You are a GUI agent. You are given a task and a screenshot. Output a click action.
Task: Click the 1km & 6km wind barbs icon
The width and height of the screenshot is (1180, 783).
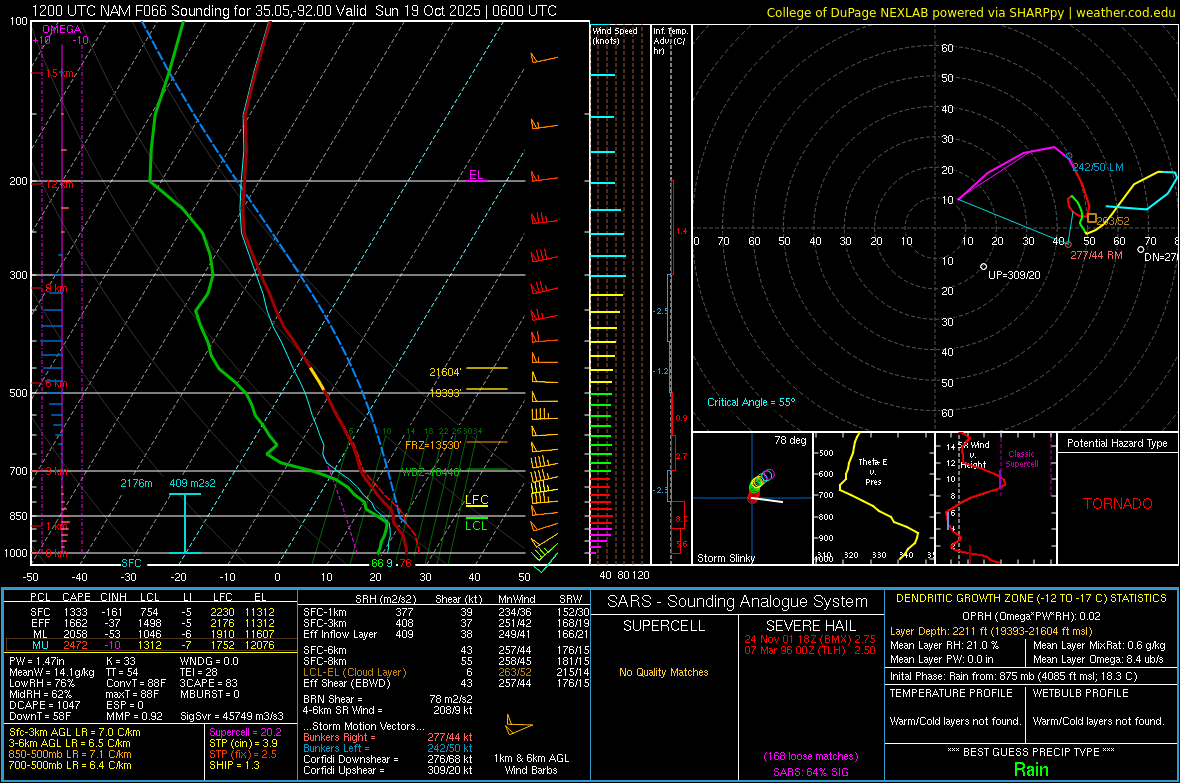[x=519, y=727]
